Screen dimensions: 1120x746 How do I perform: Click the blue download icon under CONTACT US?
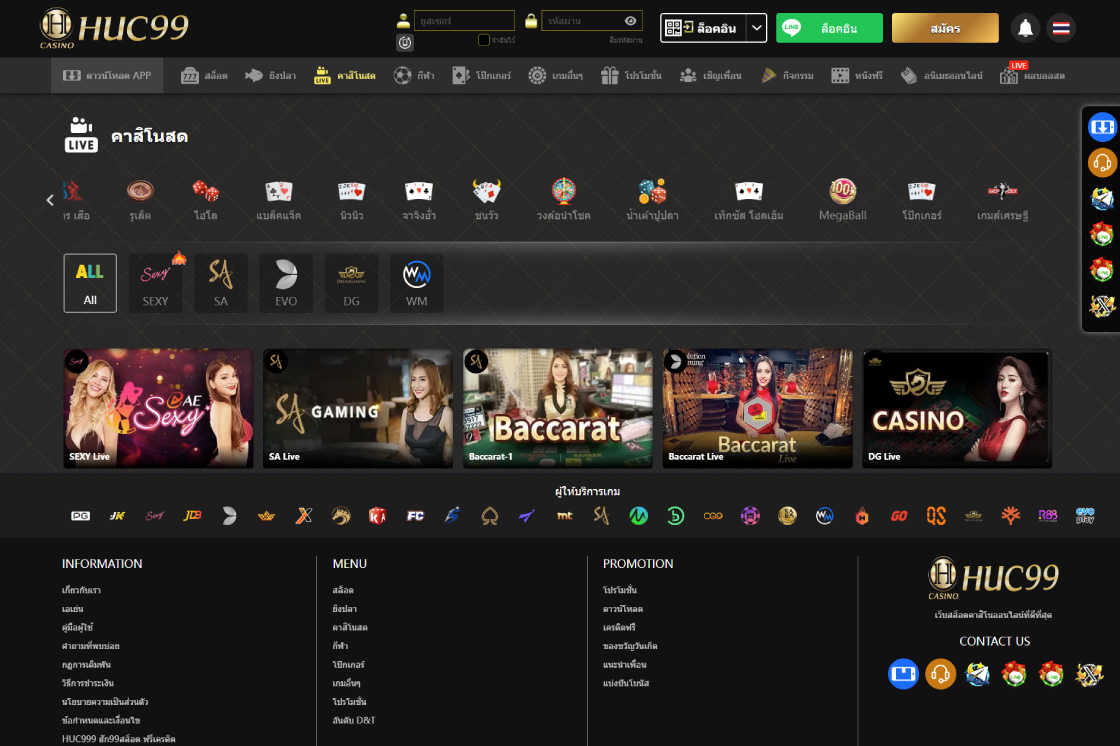[x=903, y=674]
